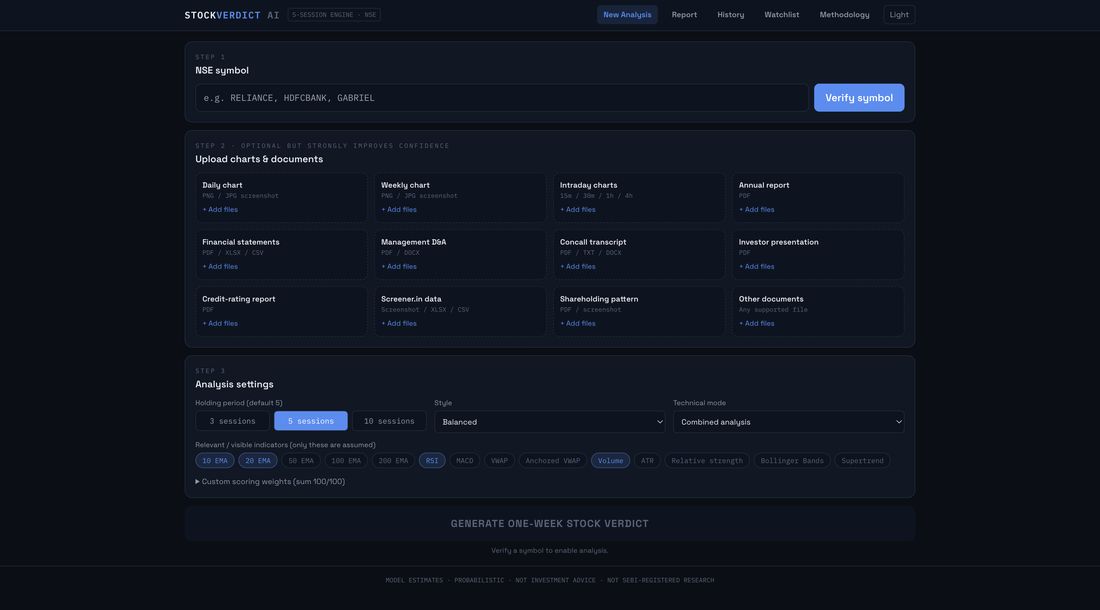
Task: Select the 3 sessions holding period
Action: [232, 421]
